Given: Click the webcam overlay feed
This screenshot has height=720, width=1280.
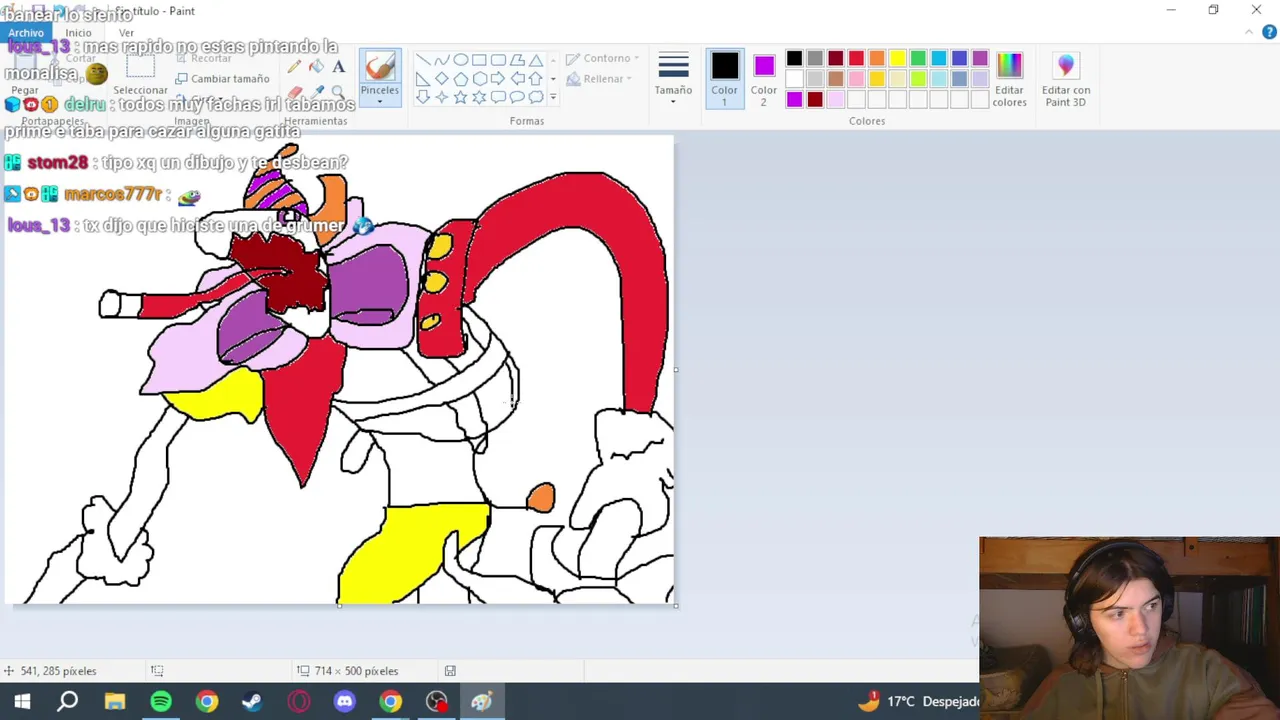Looking at the screenshot, I should [1129, 628].
